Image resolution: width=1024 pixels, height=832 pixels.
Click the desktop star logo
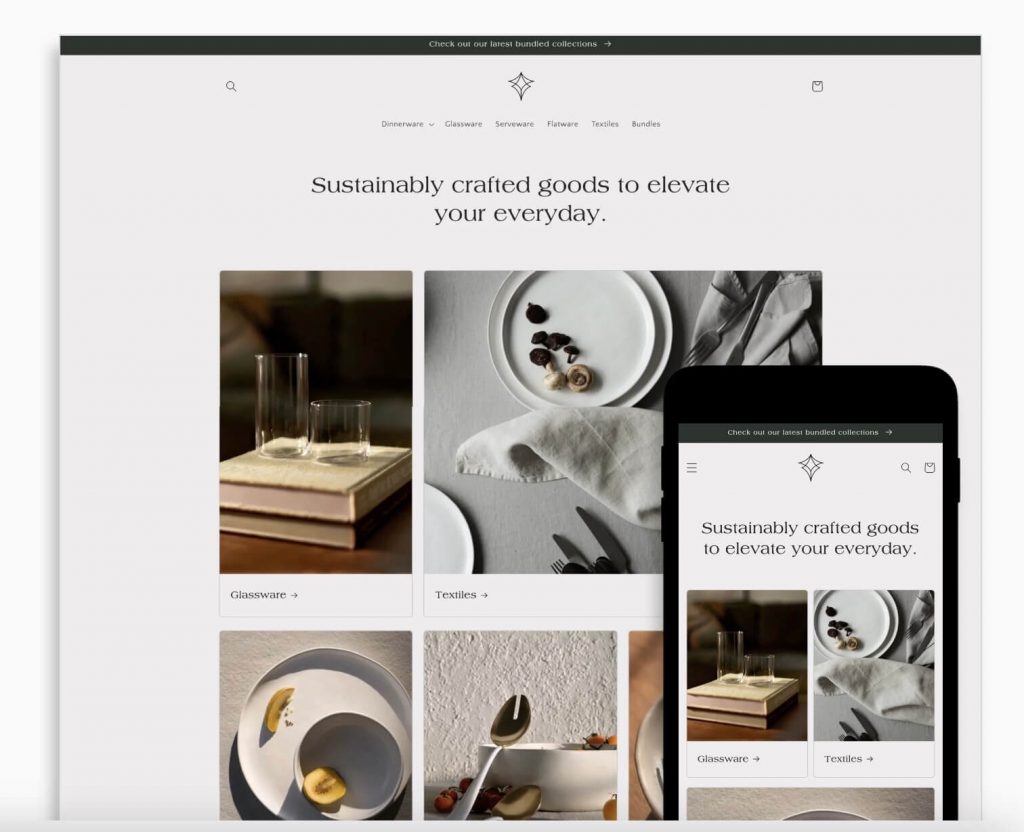(x=521, y=86)
